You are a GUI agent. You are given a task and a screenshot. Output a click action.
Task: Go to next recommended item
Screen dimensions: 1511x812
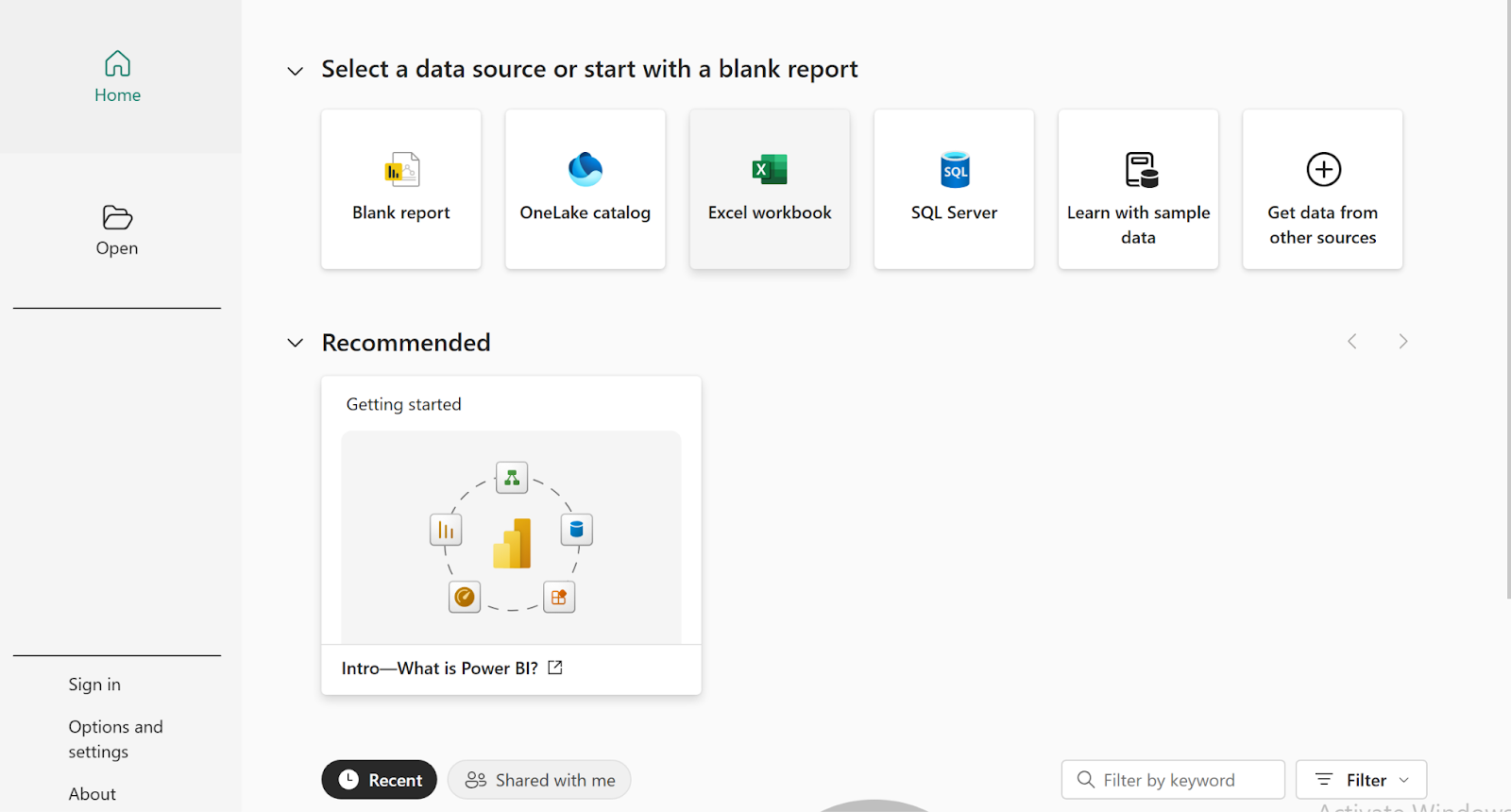pyautogui.click(x=1403, y=341)
